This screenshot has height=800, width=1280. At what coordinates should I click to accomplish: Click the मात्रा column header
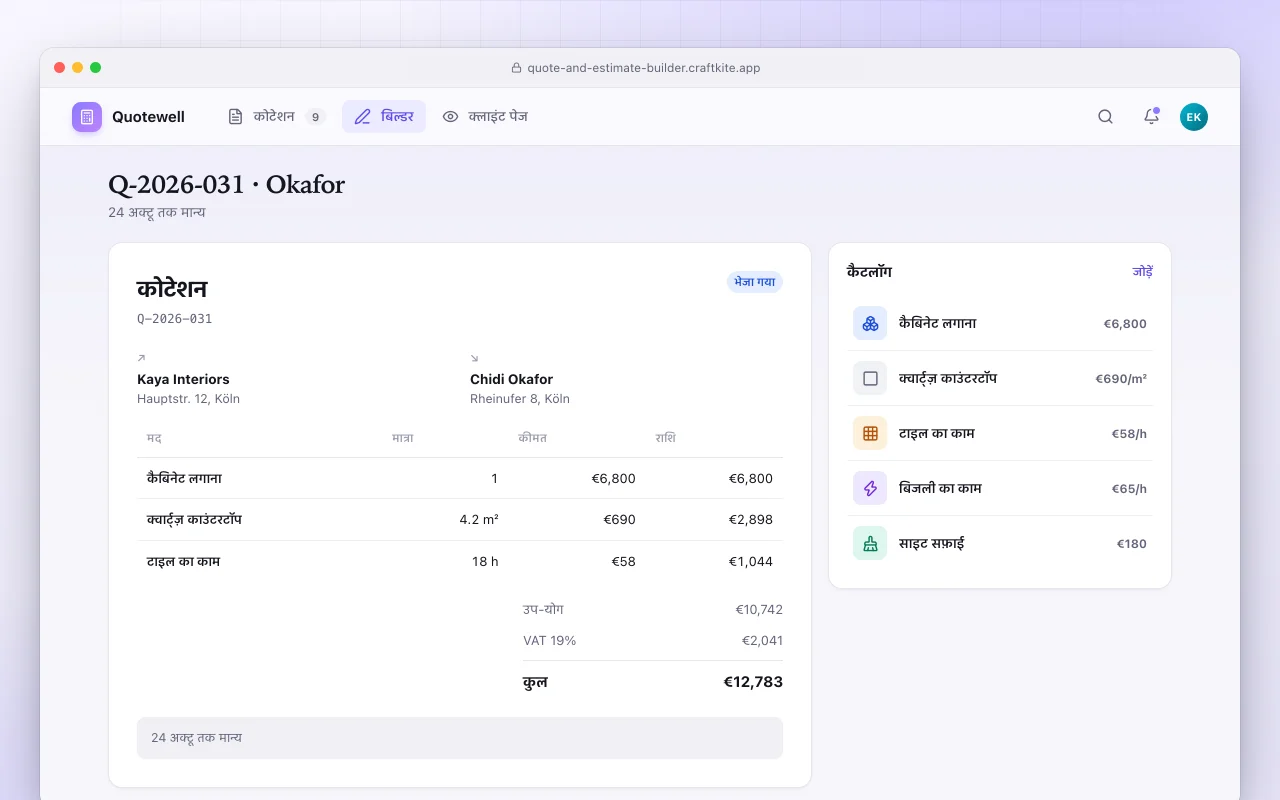(x=402, y=438)
